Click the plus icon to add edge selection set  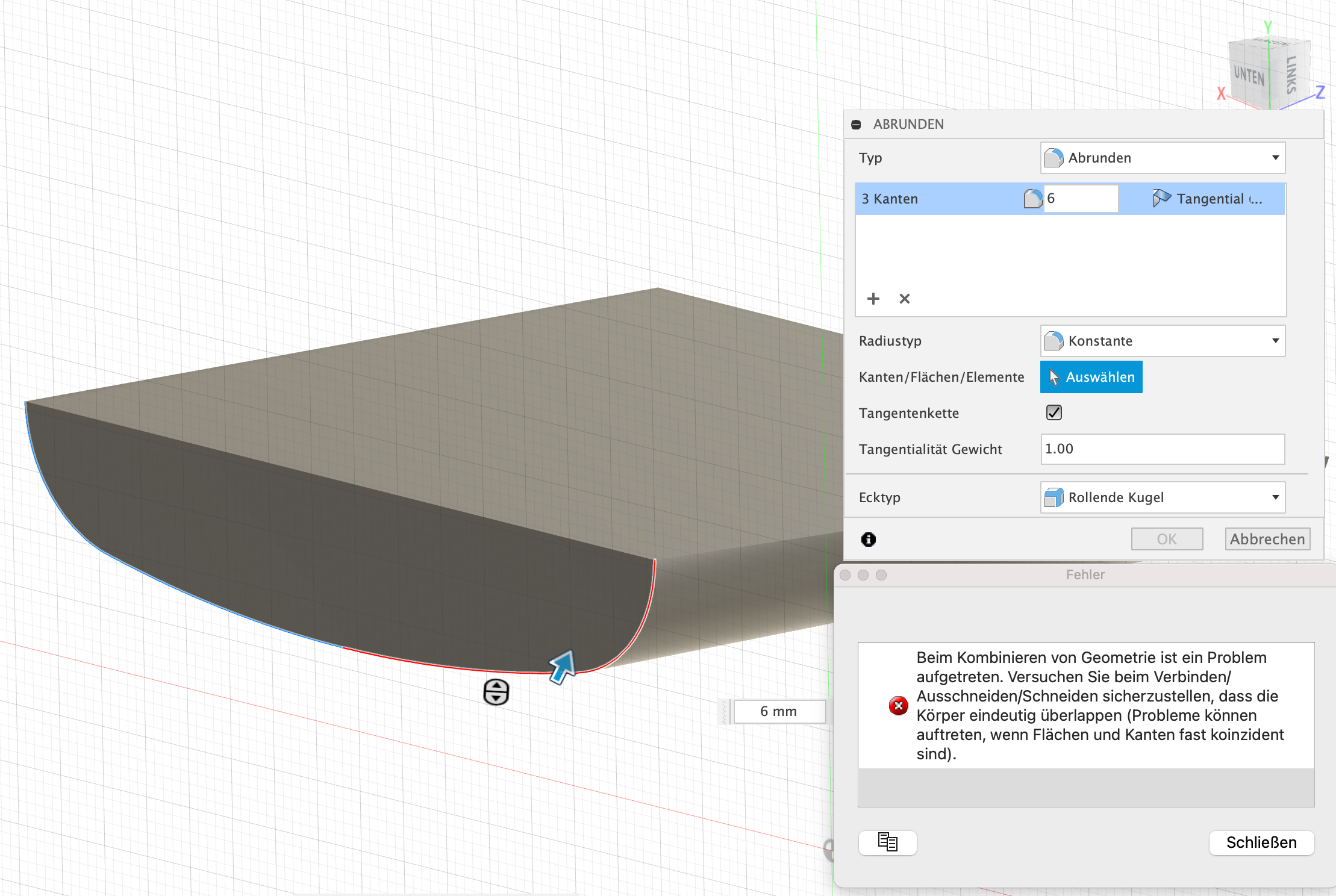coord(874,299)
